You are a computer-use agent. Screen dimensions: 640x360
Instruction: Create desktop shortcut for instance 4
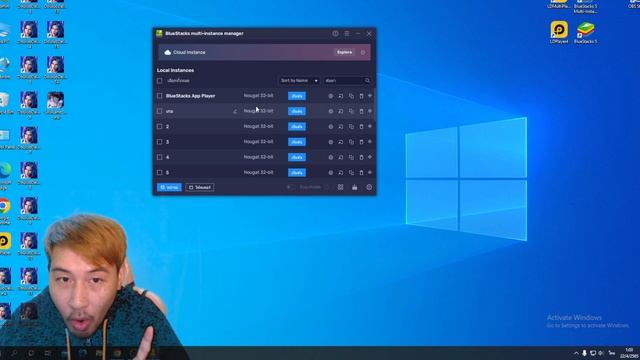pyautogui.click(x=341, y=157)
